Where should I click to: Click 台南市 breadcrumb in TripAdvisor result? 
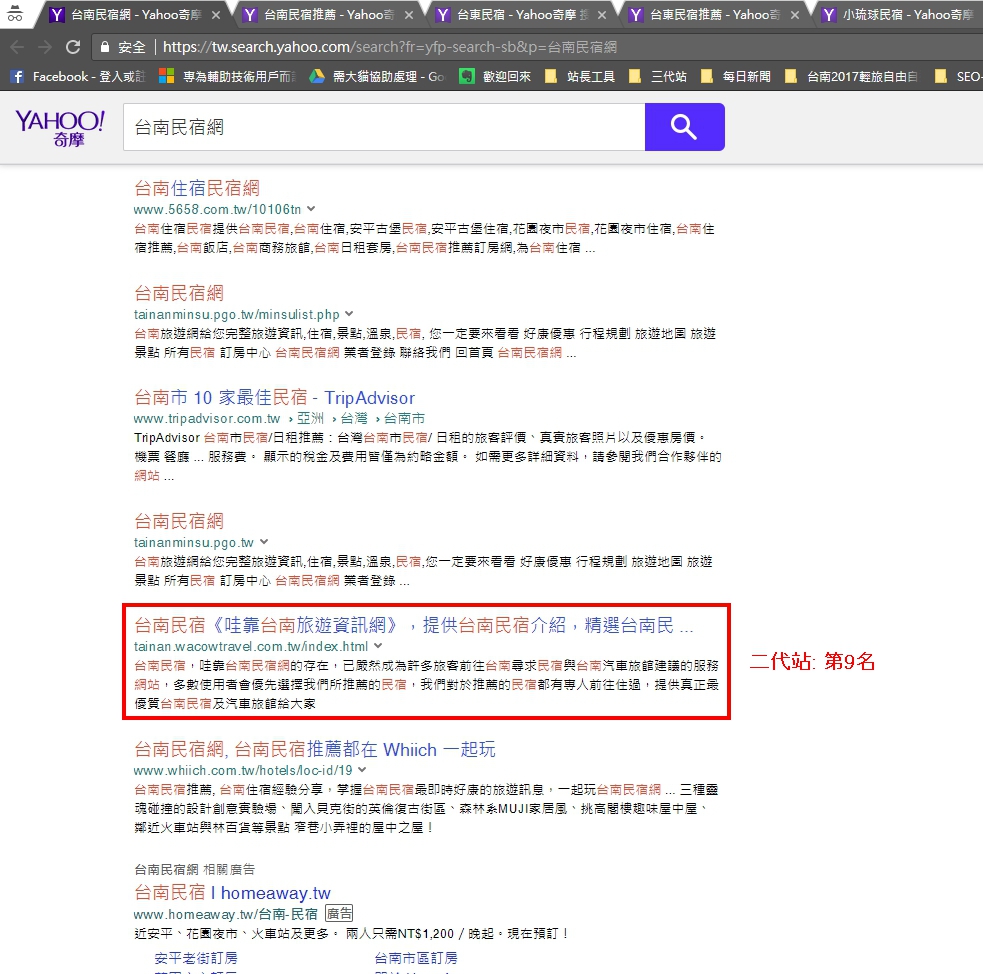coord(404,418)
